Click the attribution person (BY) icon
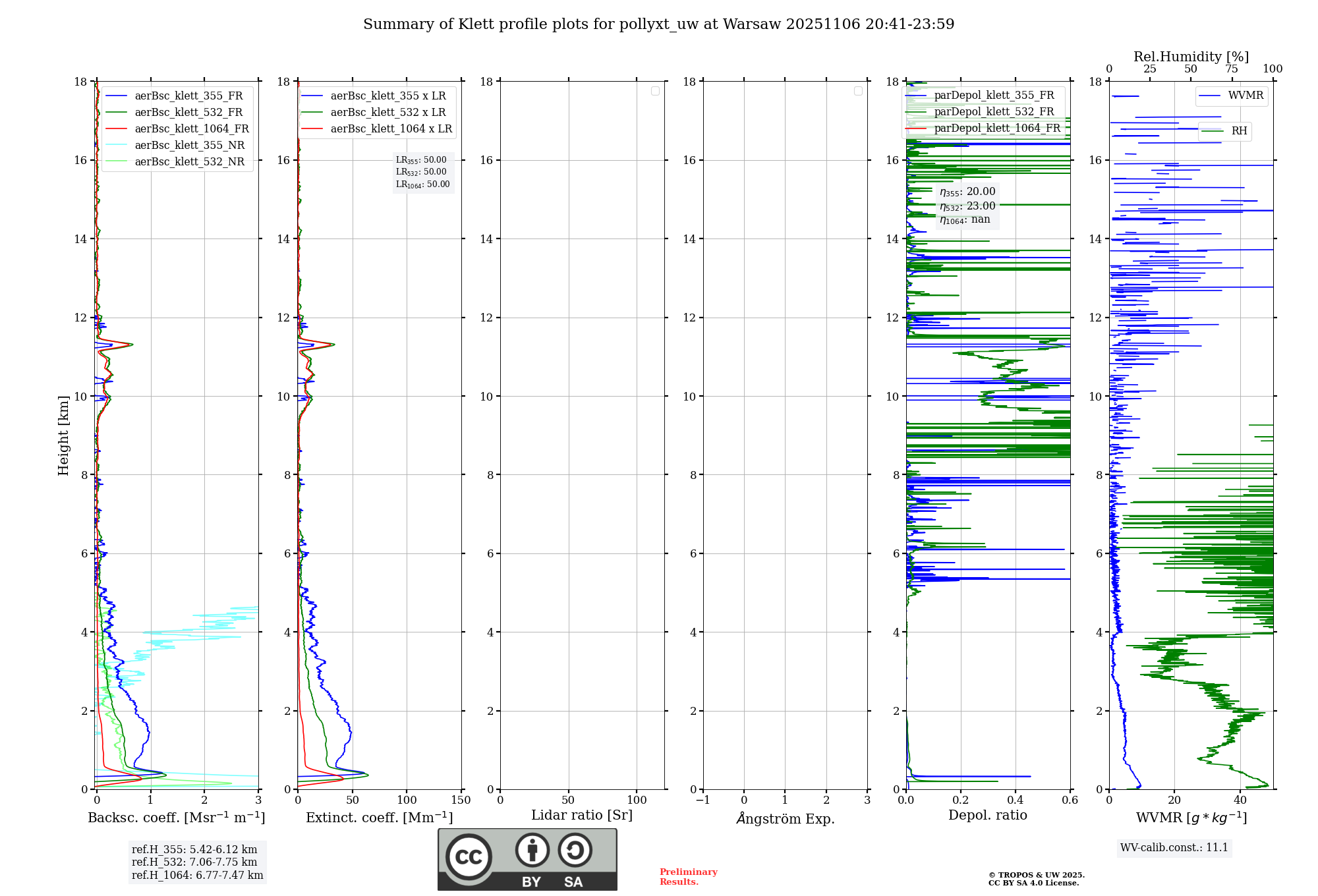Screen dimensions: 1318x896 (532, 850)
